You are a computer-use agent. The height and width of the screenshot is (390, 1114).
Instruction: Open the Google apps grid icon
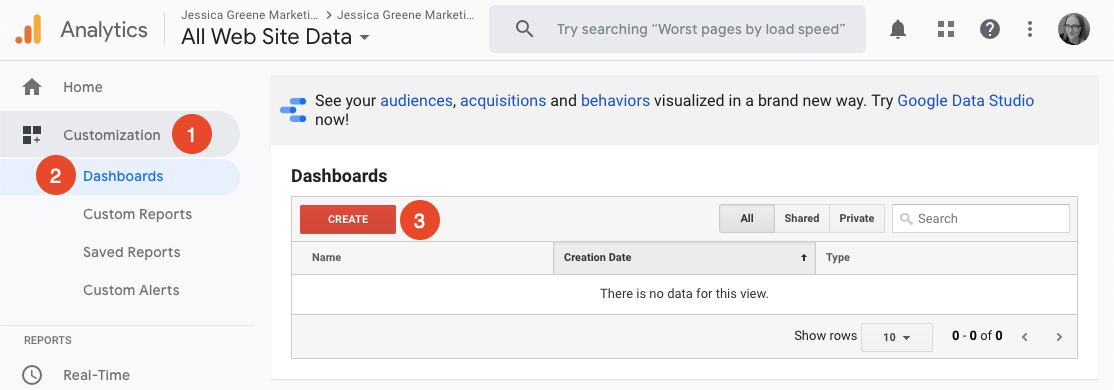coord(945,29)
